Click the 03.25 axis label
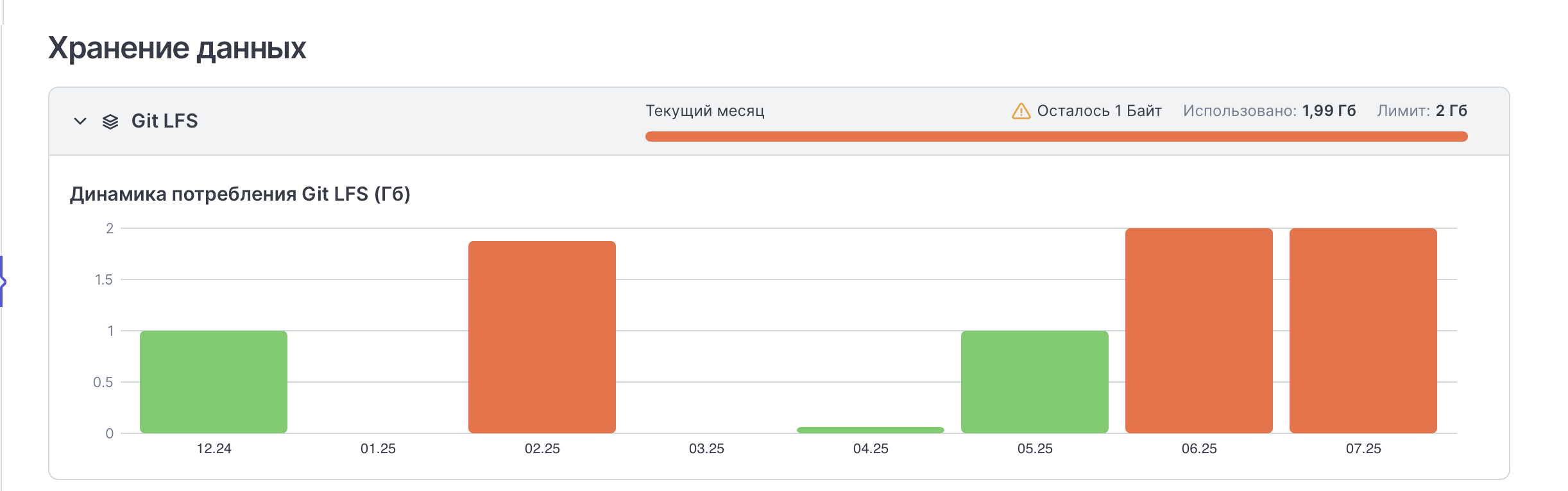The width and height of the screenshot is (1568, 491). point(706,449)
